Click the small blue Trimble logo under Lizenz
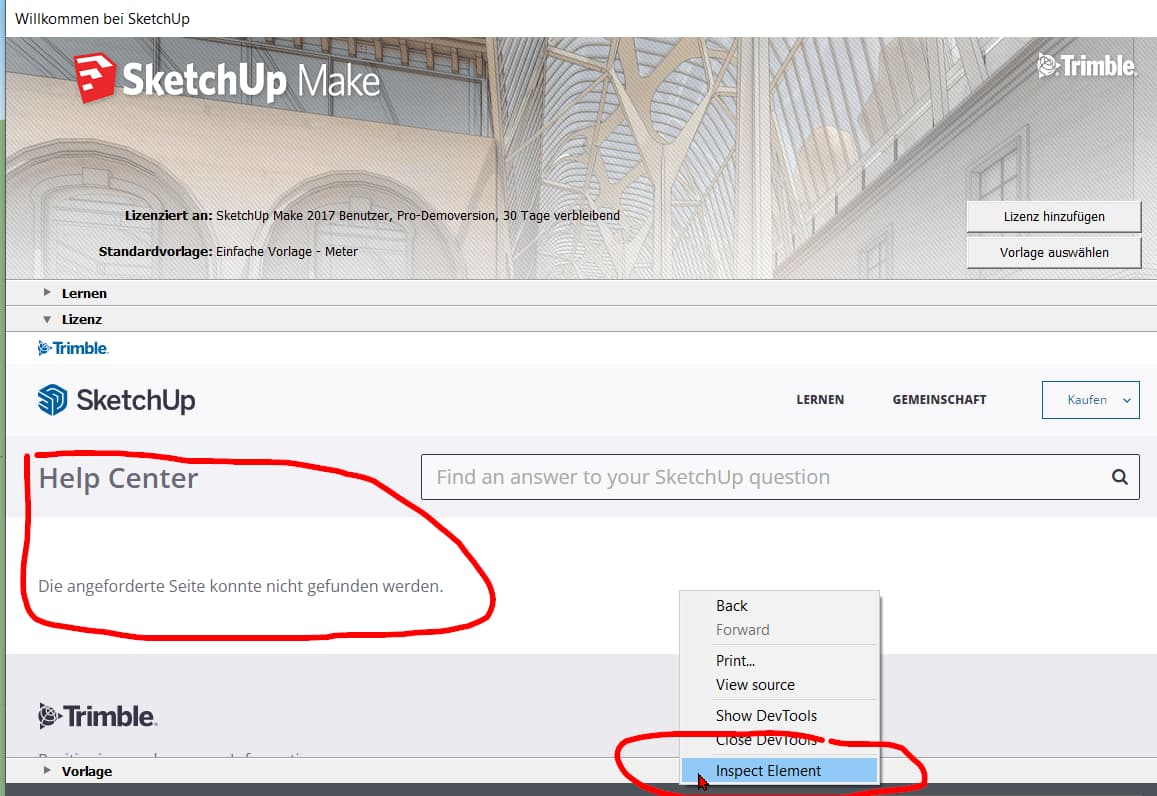 [73, 348]
